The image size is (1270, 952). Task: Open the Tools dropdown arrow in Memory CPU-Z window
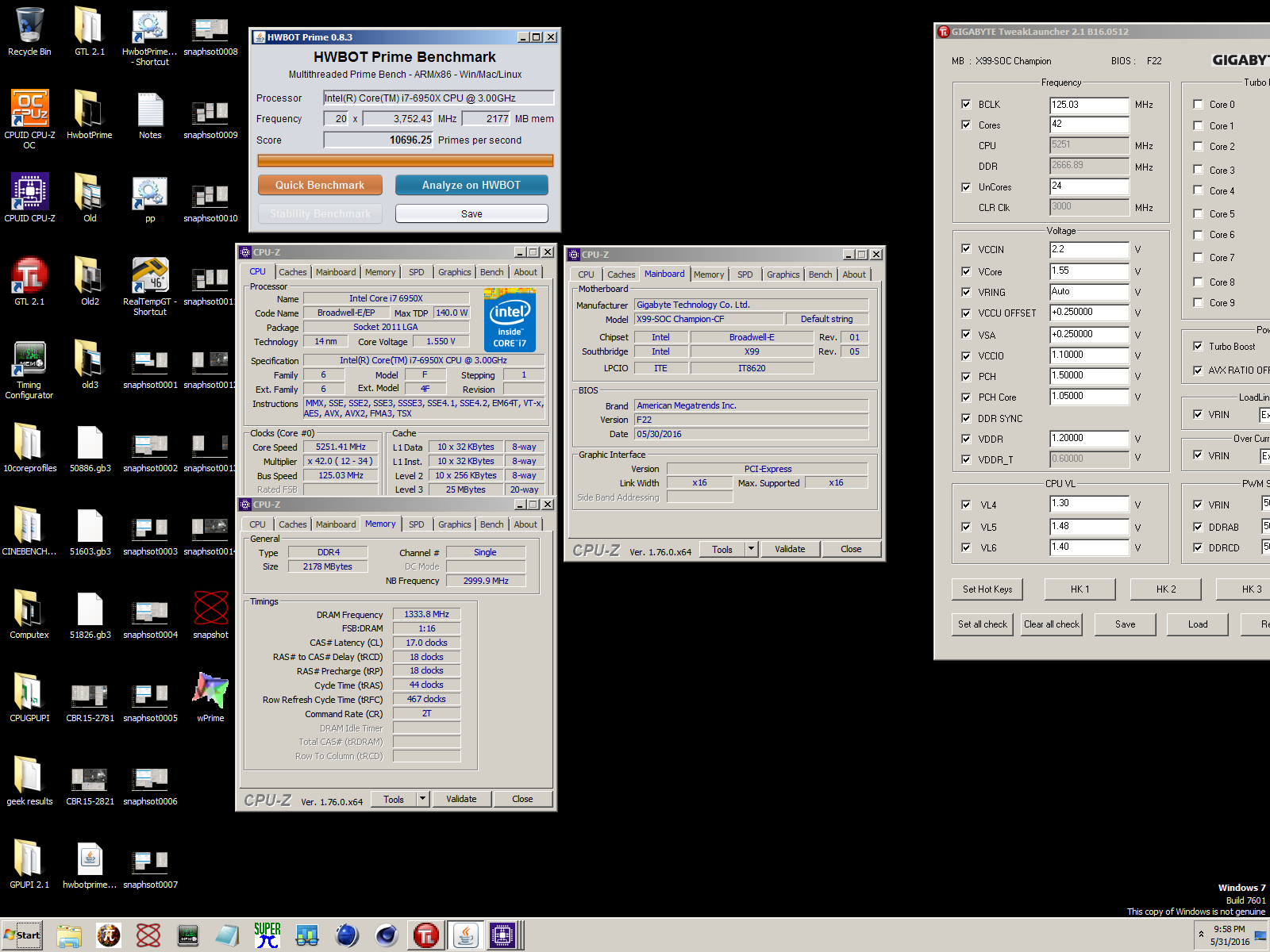[422, 799]
